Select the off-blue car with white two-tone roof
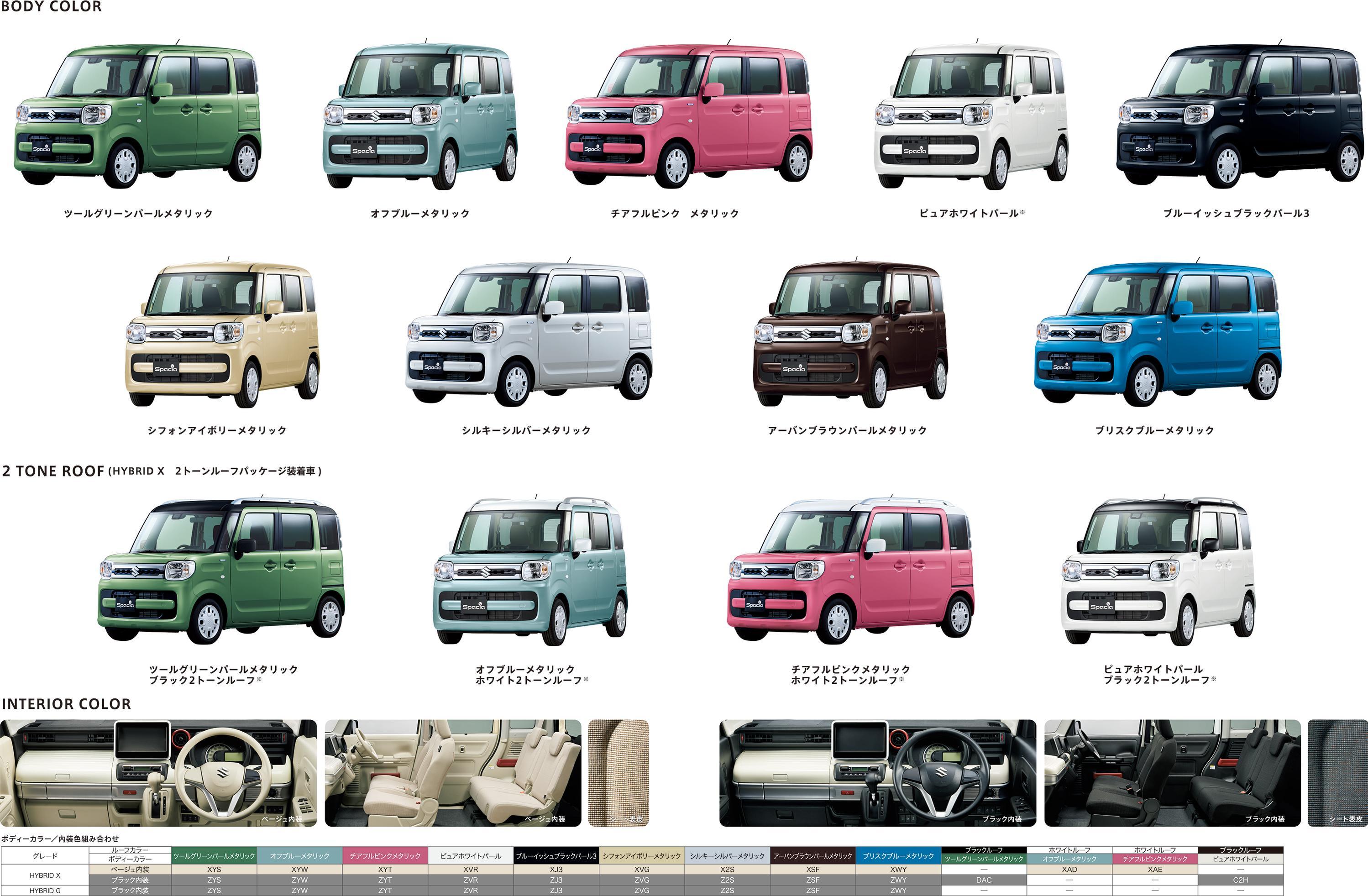This screenshot has height=896, width=1368. coord(530,569)
